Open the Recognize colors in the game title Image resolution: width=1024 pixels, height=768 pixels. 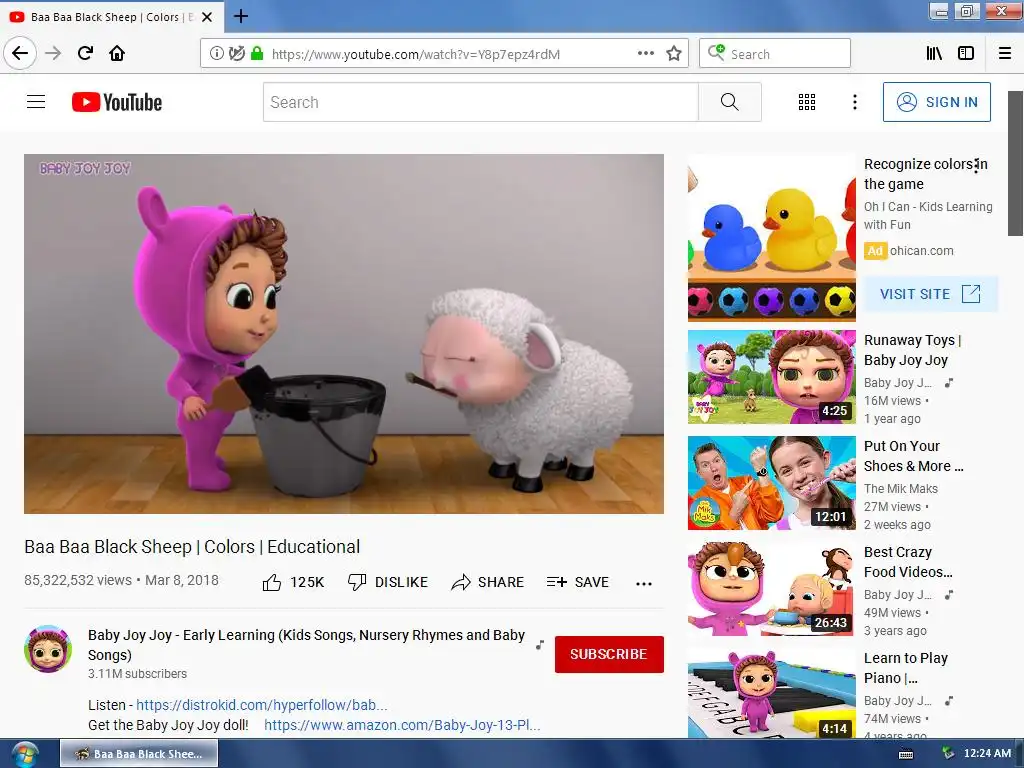click(925, 174)
